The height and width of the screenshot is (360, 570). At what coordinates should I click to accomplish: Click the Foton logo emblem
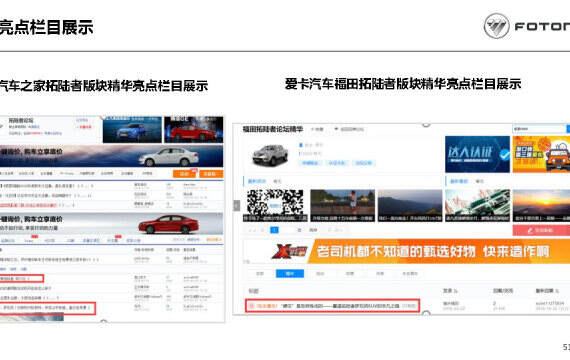[x=497, y=26]
